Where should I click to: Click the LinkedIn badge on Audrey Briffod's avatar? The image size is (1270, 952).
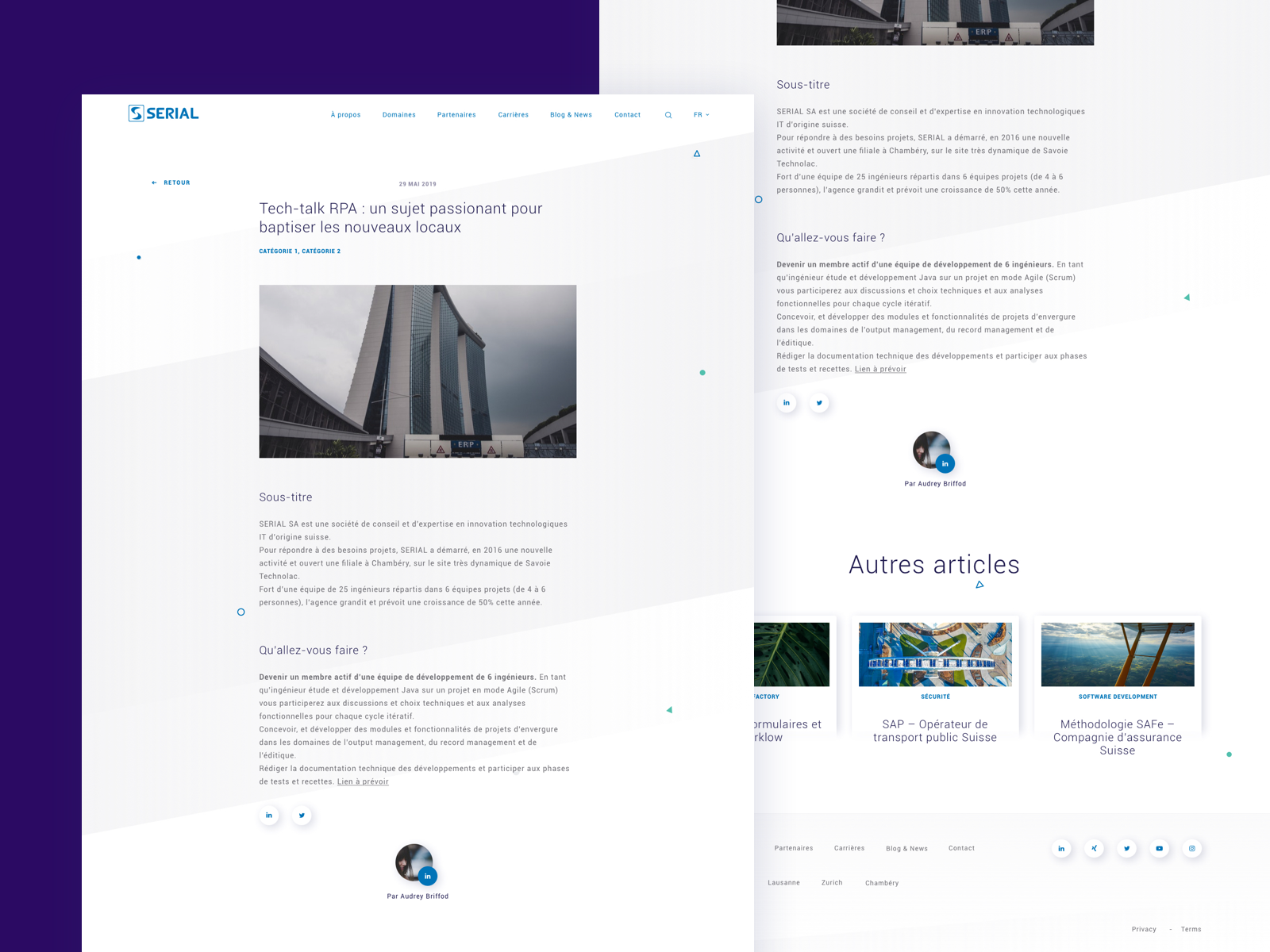coord(428,876)
